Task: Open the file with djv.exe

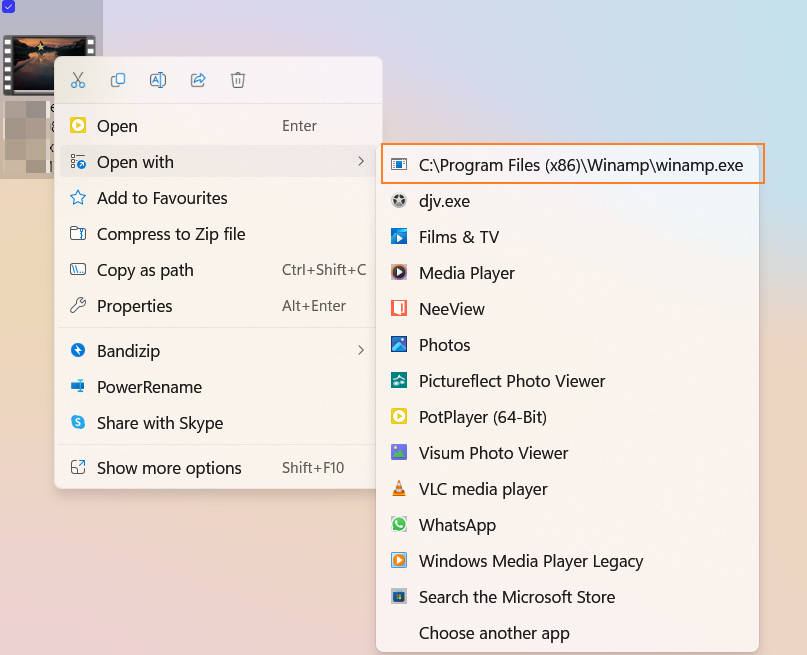Action: [x=568, y=201]
